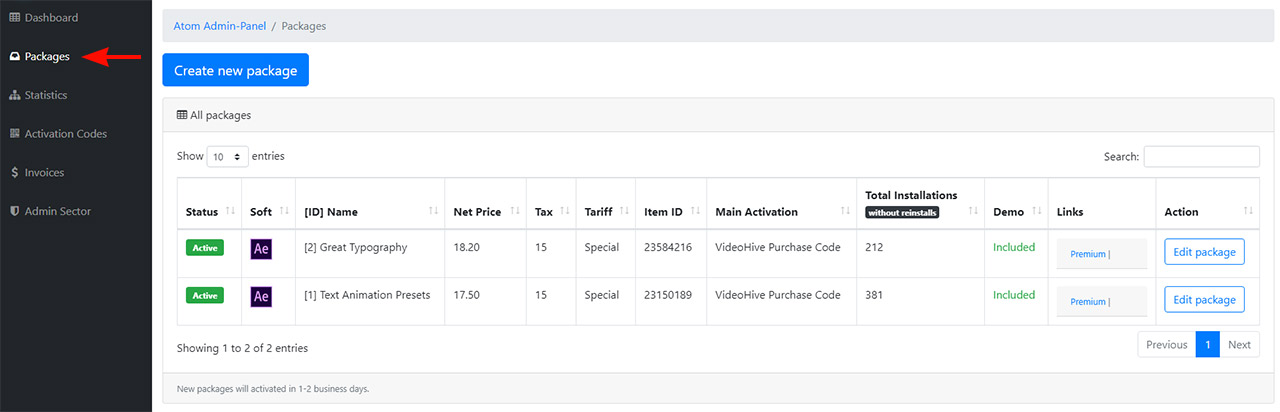Go to Next pagination page
This screenshot has height=412, width=1280.
[x=1239, y=345]
